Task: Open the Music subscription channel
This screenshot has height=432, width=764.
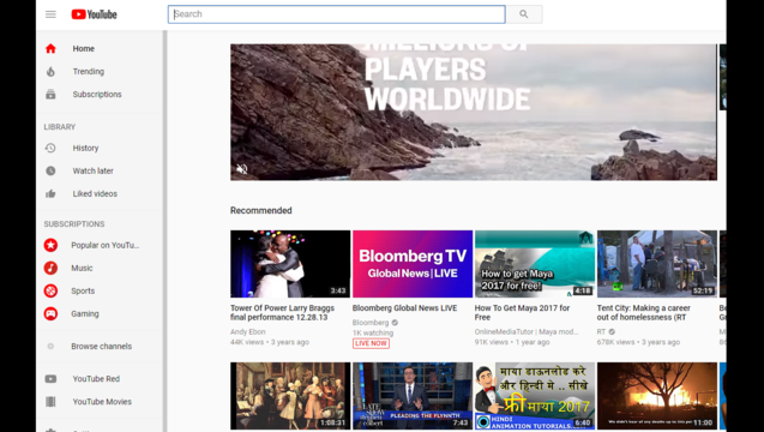Action: [99, 268]
